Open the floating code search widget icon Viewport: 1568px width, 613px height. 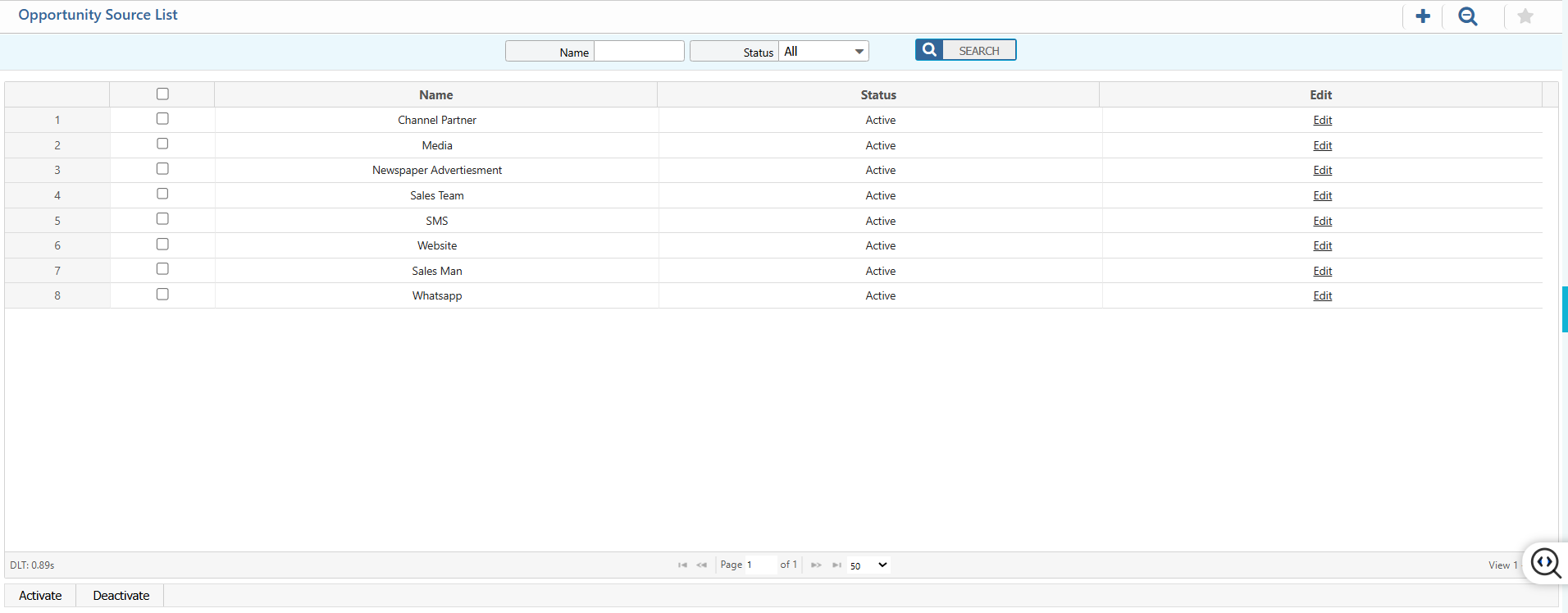(1545, 563)
